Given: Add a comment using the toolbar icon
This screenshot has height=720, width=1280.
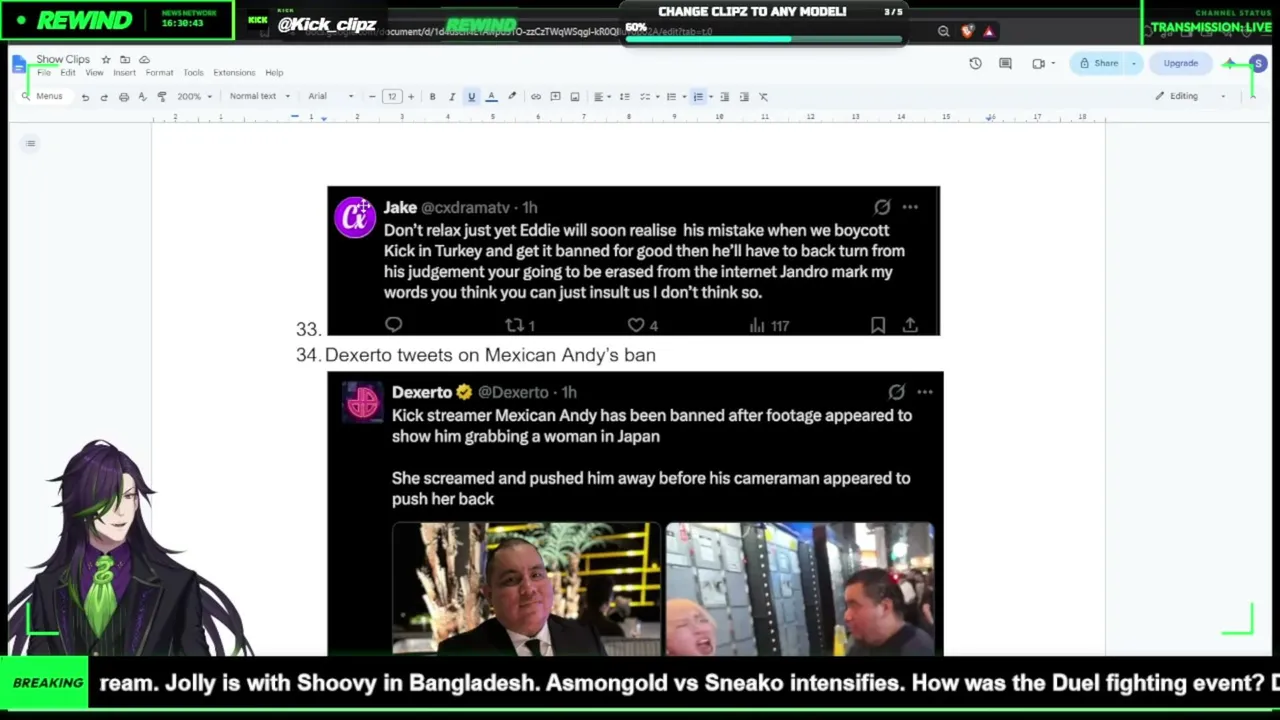Looking at the screenshot, I should (x=555, y=97).
